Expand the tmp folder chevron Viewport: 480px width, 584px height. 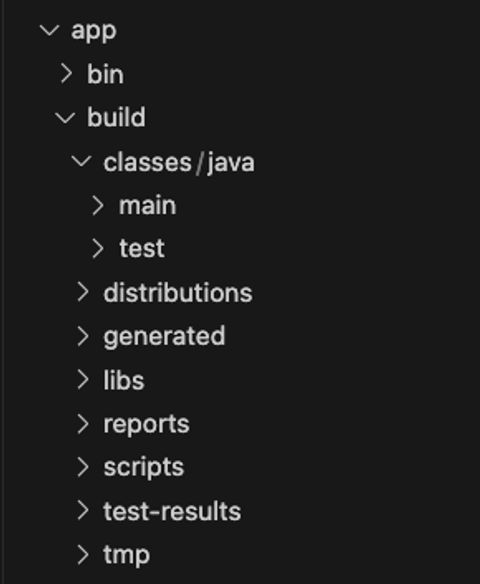(x=83, y=555)
